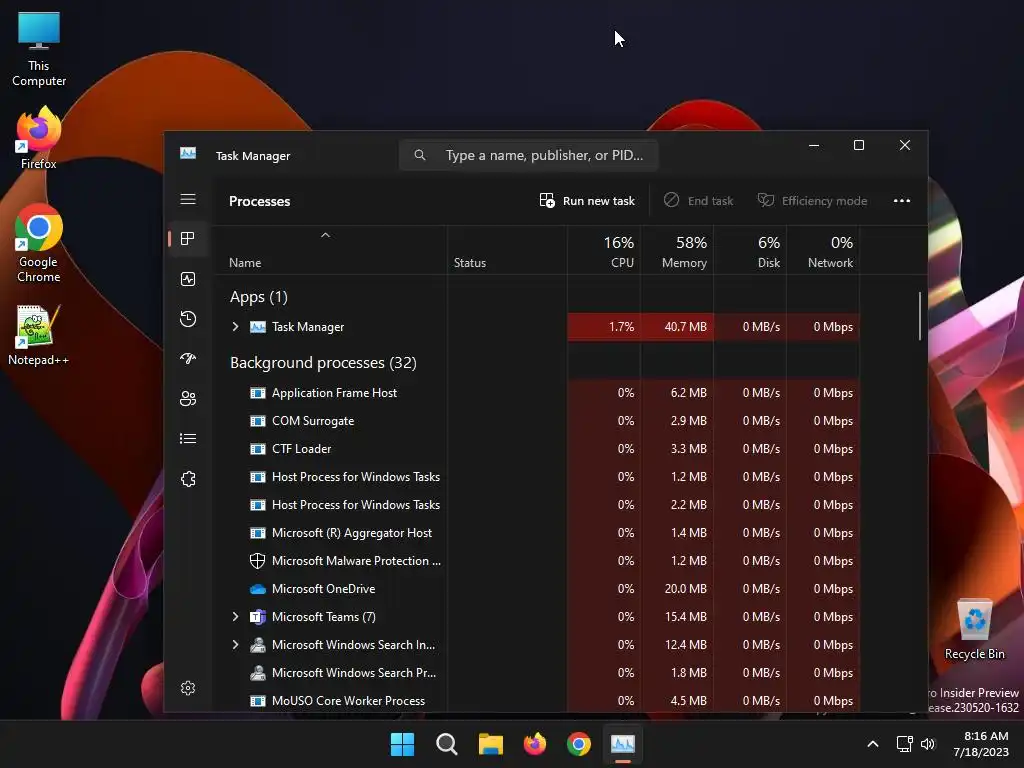Click the Microsoft Teams process icon
The width and height of the screenshot is (1024, 768).
click(258, 617)
